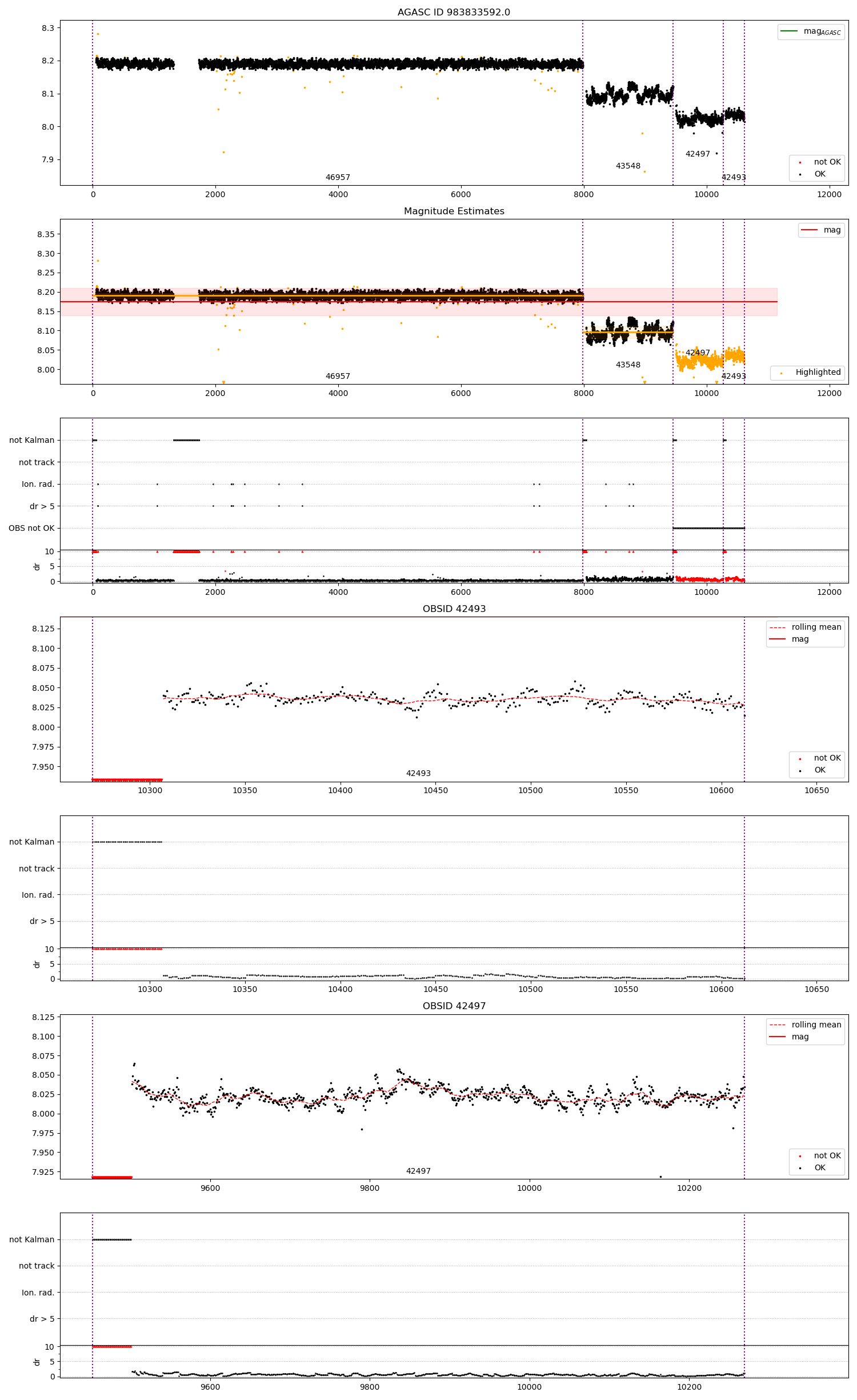This screenshot has width=857, height=1400.
Task: Click '42497' annotation in Magnitude Estimates plot
Action: pos(698,353)
